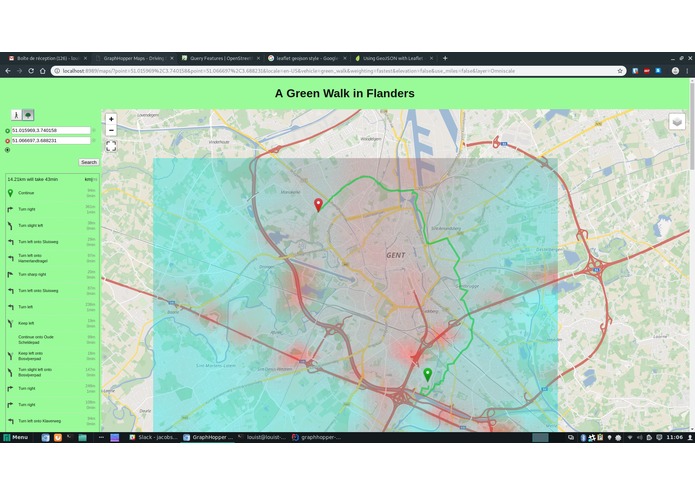Open the map layers control
Viewport: 695px width, 494px height.
pyautogui.click(x=677, y=121)
